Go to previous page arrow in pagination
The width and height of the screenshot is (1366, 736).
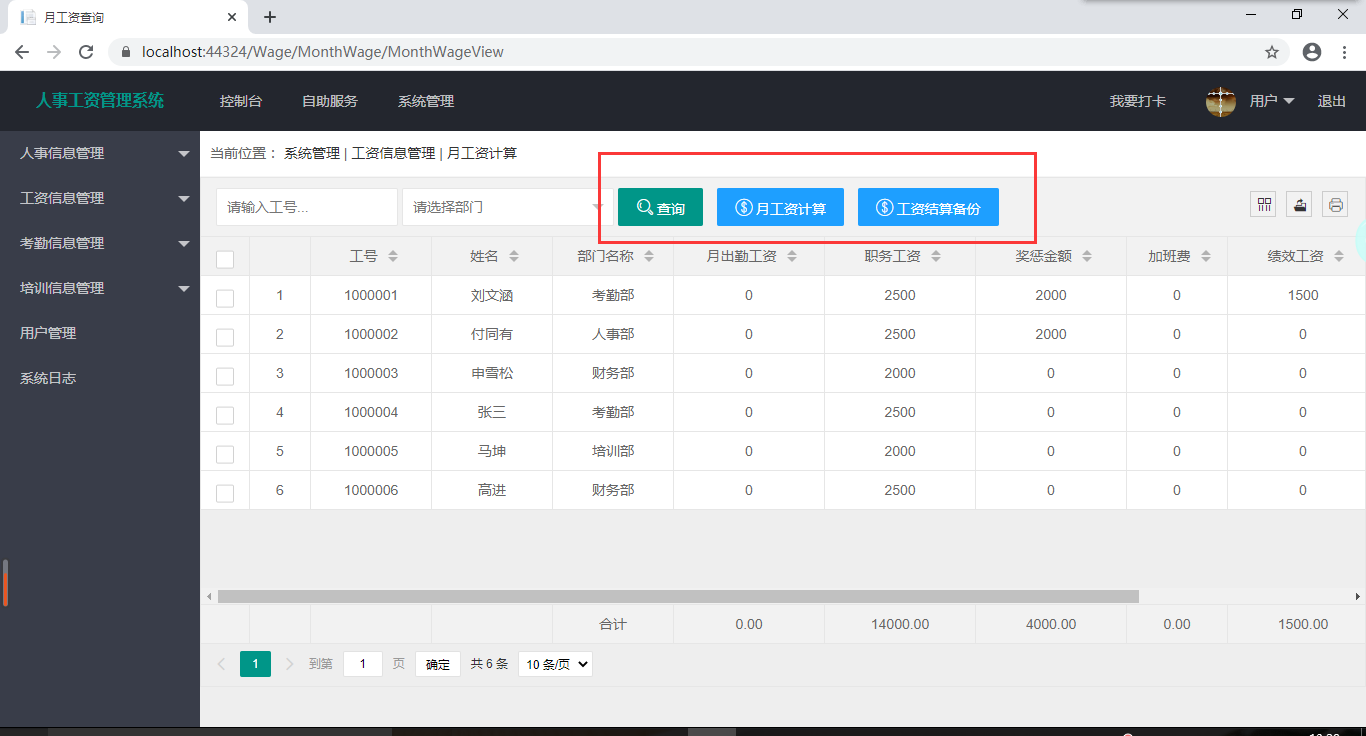point(221,664)
